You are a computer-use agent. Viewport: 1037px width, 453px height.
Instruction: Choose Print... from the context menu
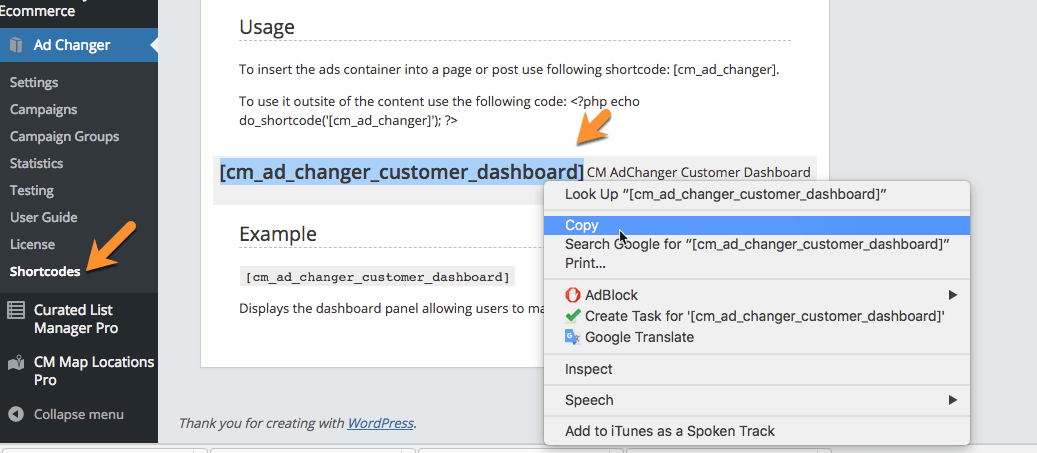[585, 263]
